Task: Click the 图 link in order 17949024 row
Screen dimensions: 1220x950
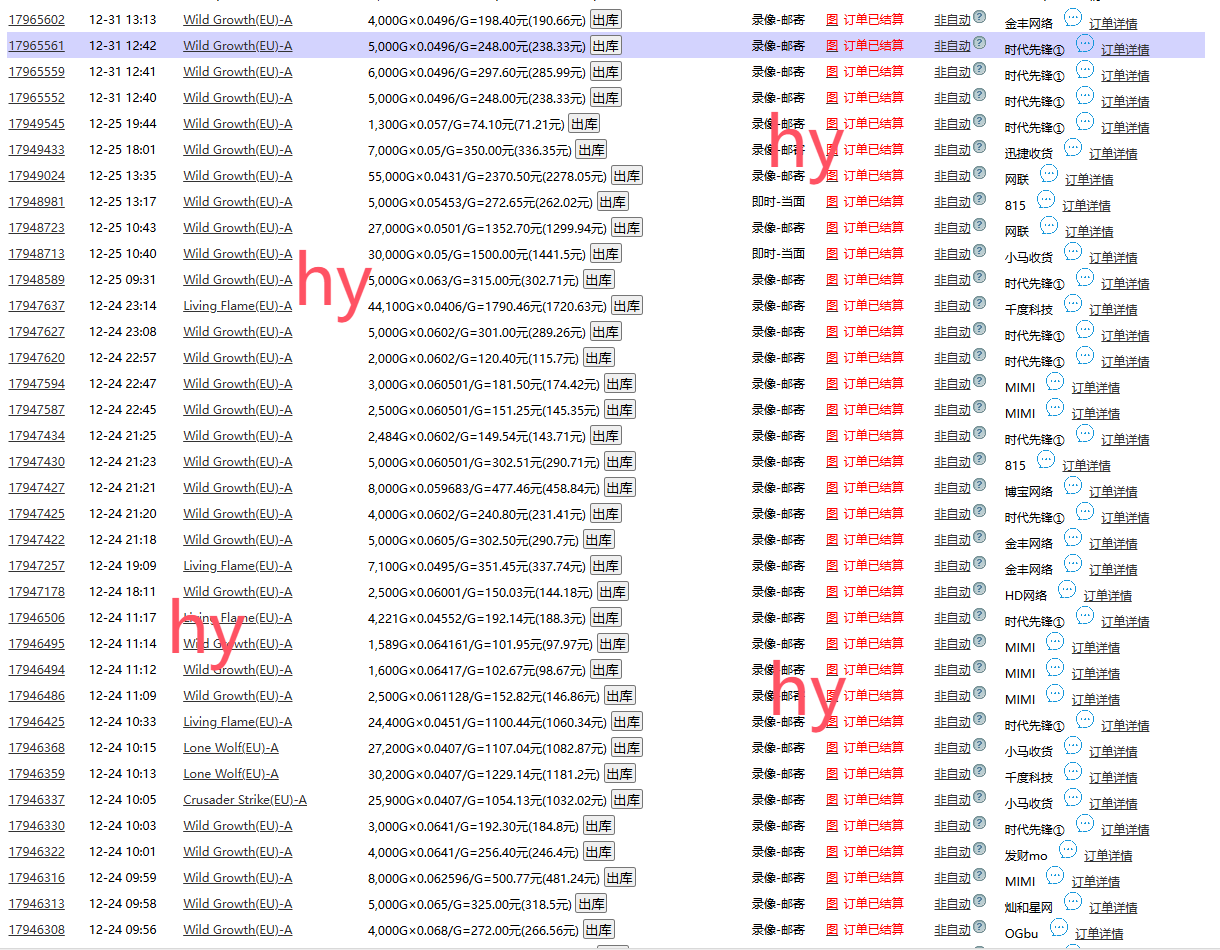Action: (832, 176)
